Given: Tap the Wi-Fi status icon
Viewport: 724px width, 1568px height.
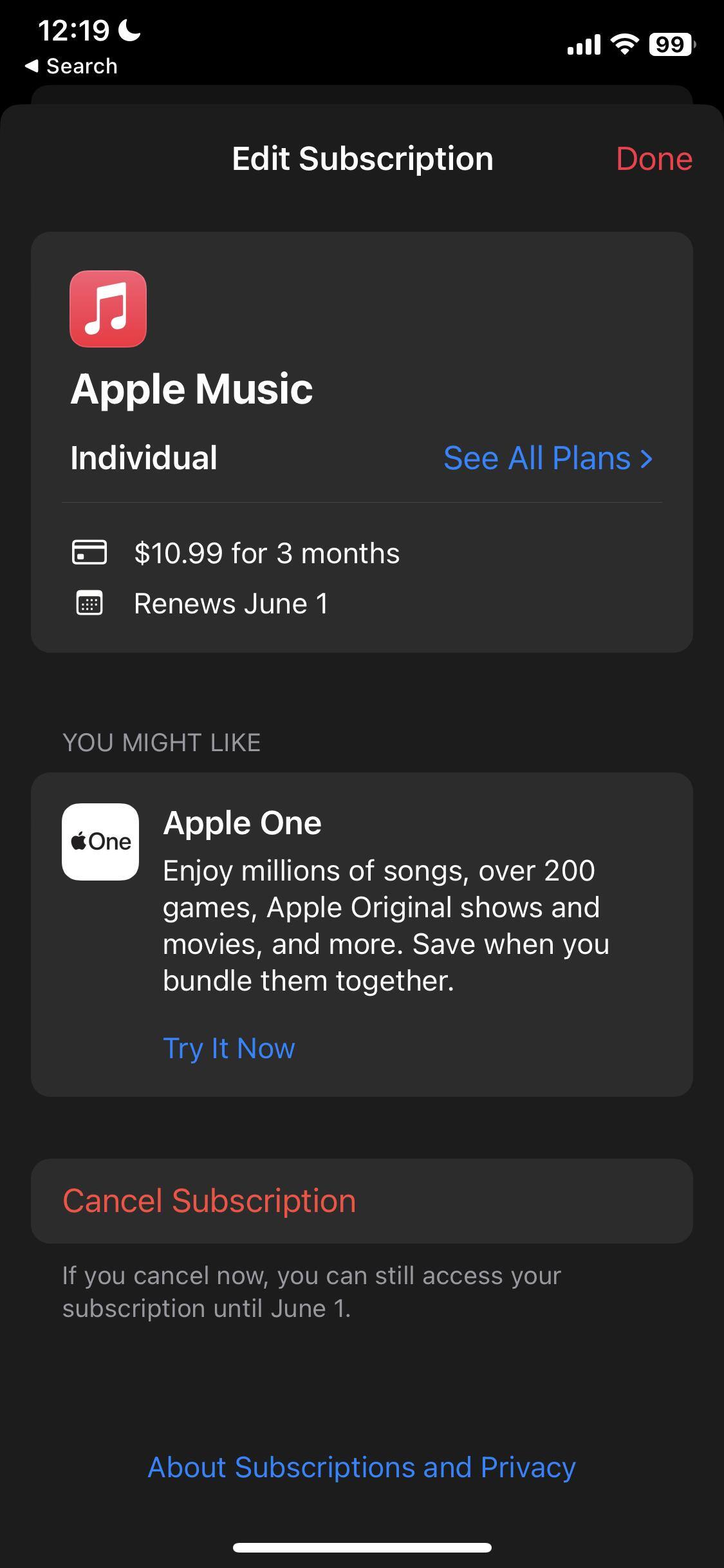Looking at the screenshot, I should [624, 44].
